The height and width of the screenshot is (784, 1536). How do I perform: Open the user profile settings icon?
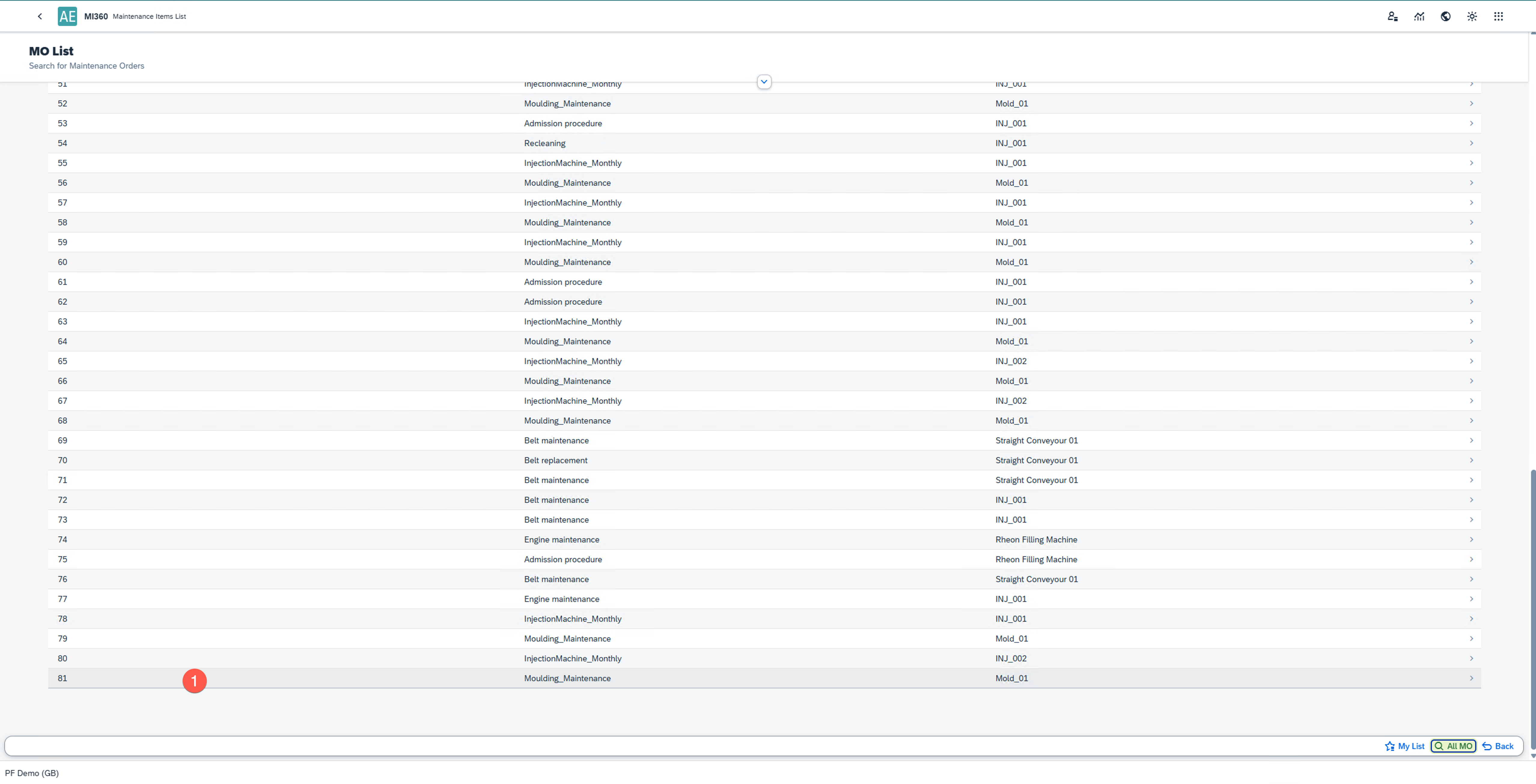click(1392, 17)
